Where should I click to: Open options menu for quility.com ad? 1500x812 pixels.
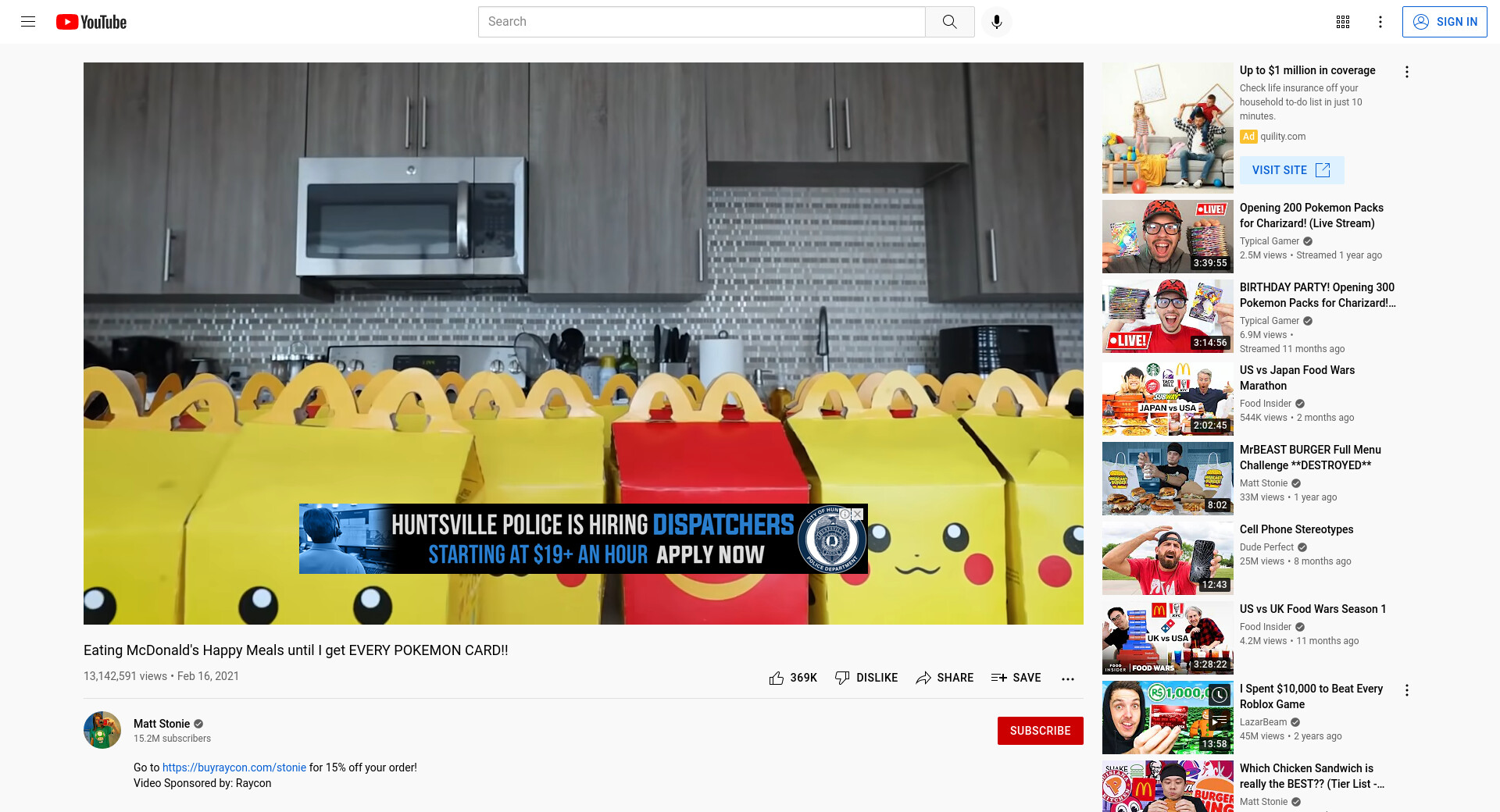1407,72
